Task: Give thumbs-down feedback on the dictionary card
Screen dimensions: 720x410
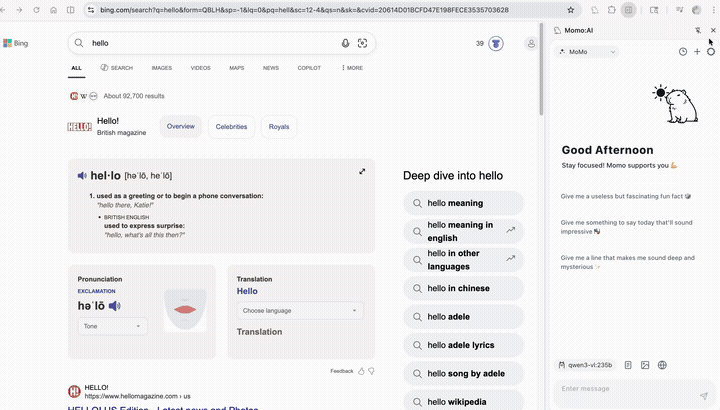Action: click(x=371, y=371)
